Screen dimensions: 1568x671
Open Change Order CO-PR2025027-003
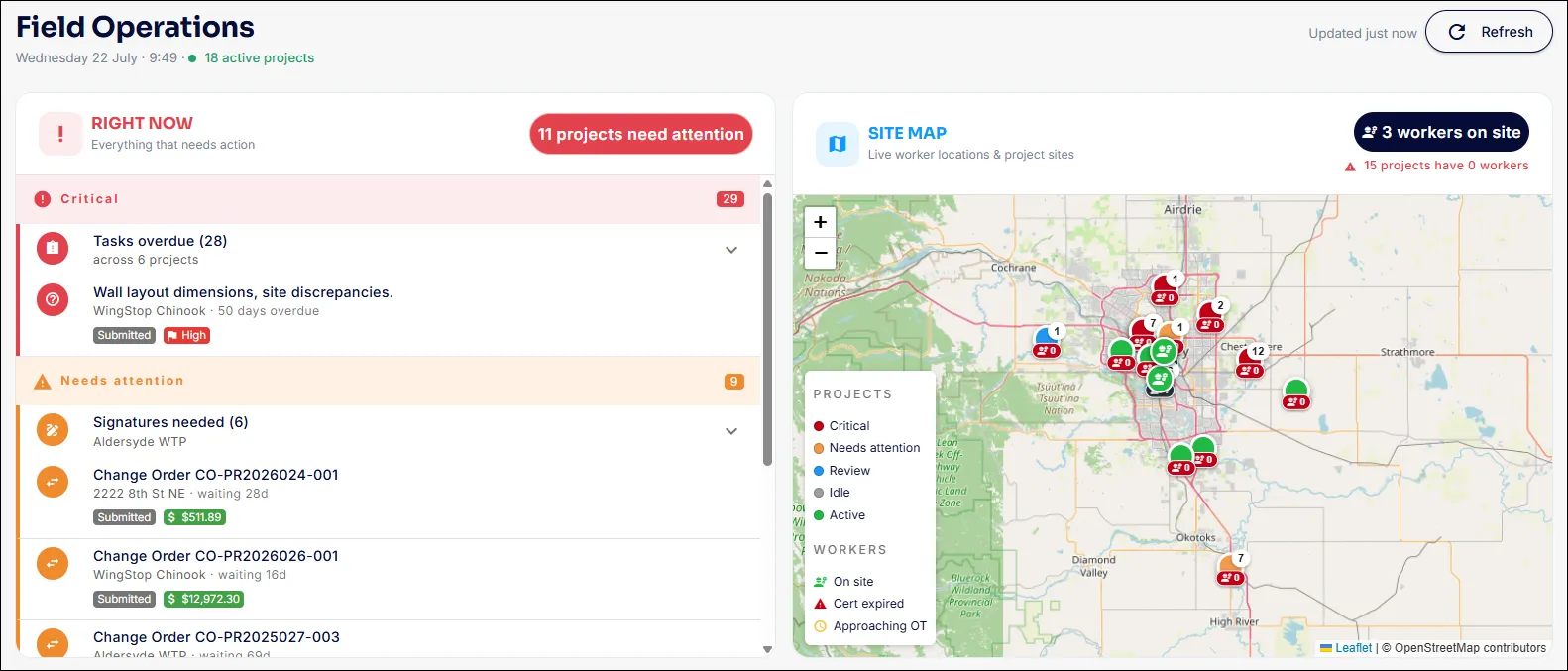click(x=216, y=637)
